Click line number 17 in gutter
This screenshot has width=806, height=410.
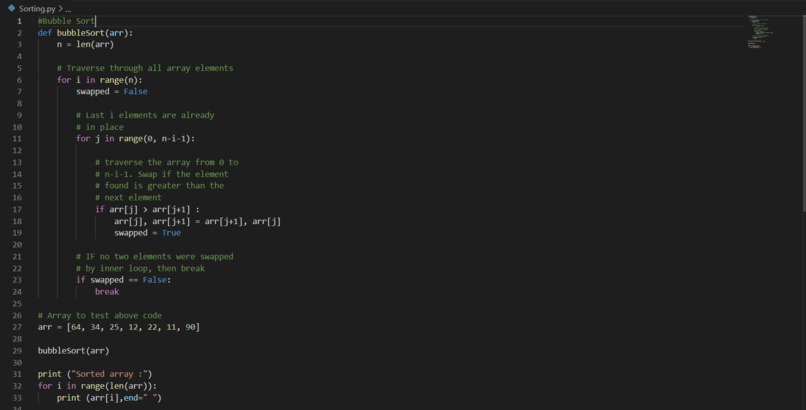coord(17,210)
